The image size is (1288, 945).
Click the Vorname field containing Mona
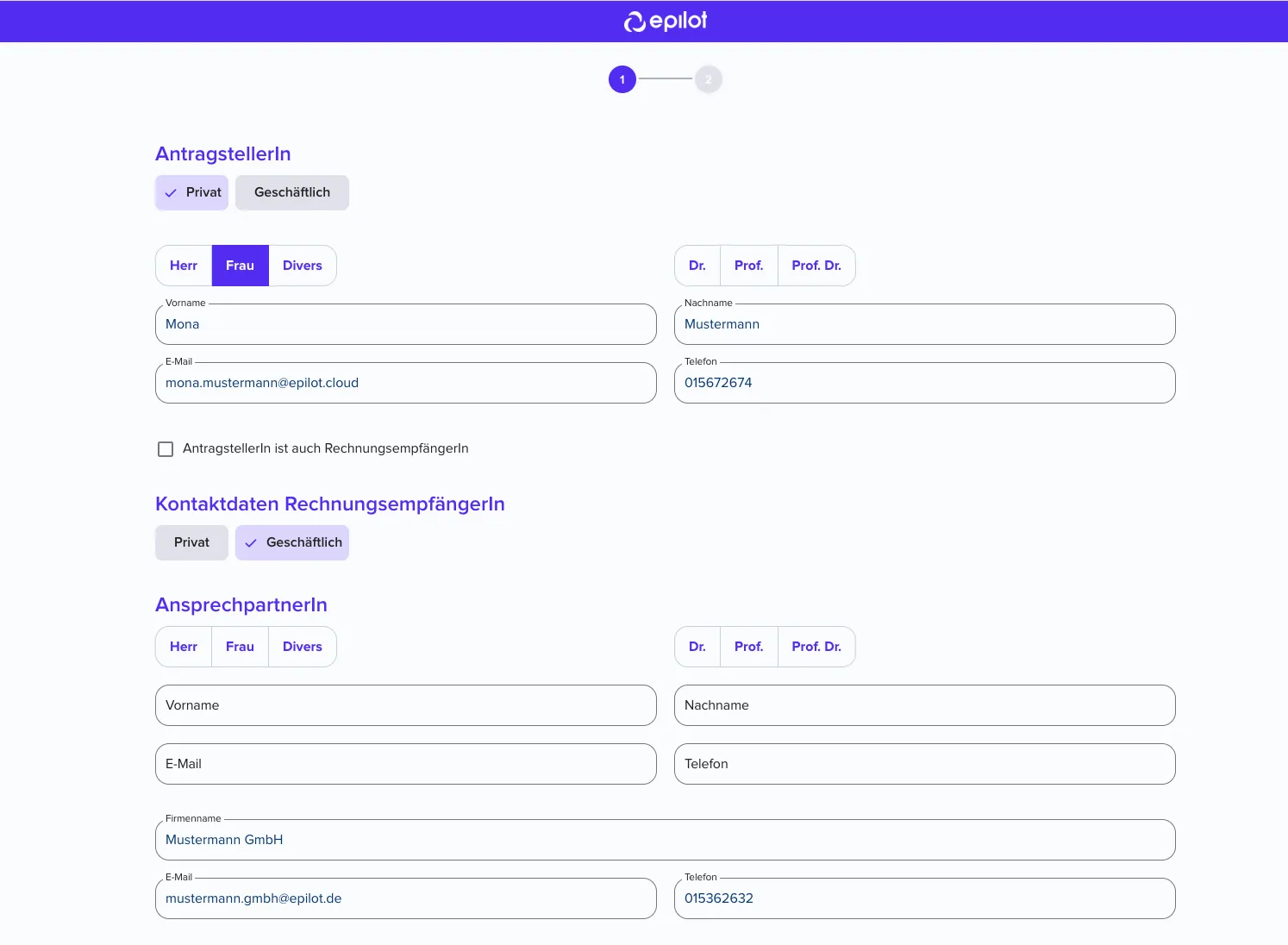(406, 324)
